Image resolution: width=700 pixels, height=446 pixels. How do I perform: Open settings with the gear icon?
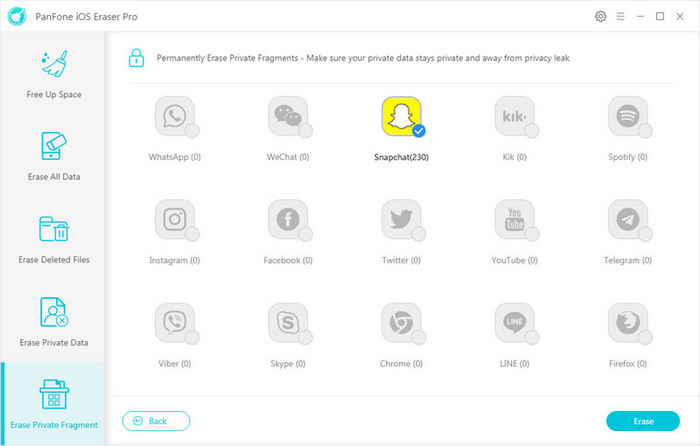(x=600, y=17)
